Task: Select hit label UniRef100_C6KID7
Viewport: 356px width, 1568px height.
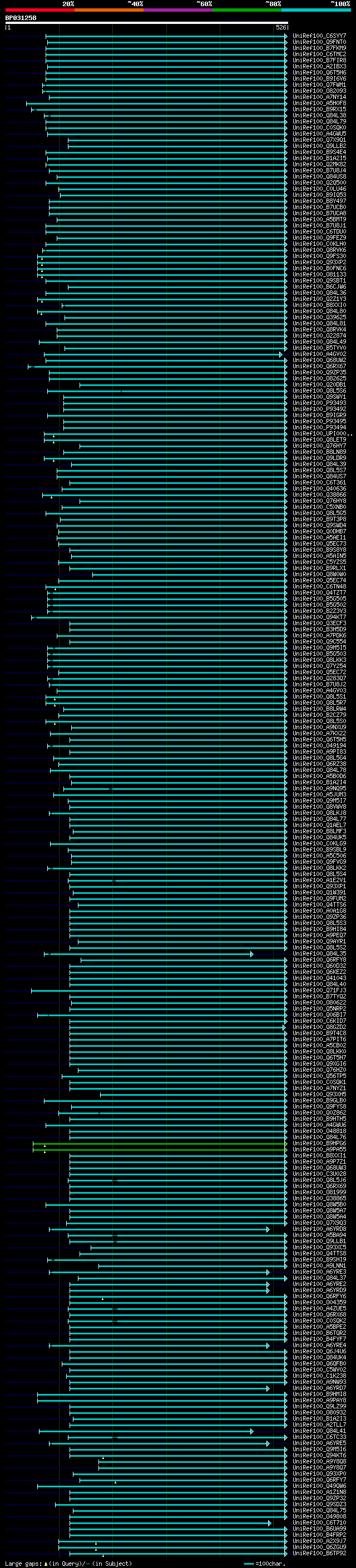Action: click(319, 1021)
